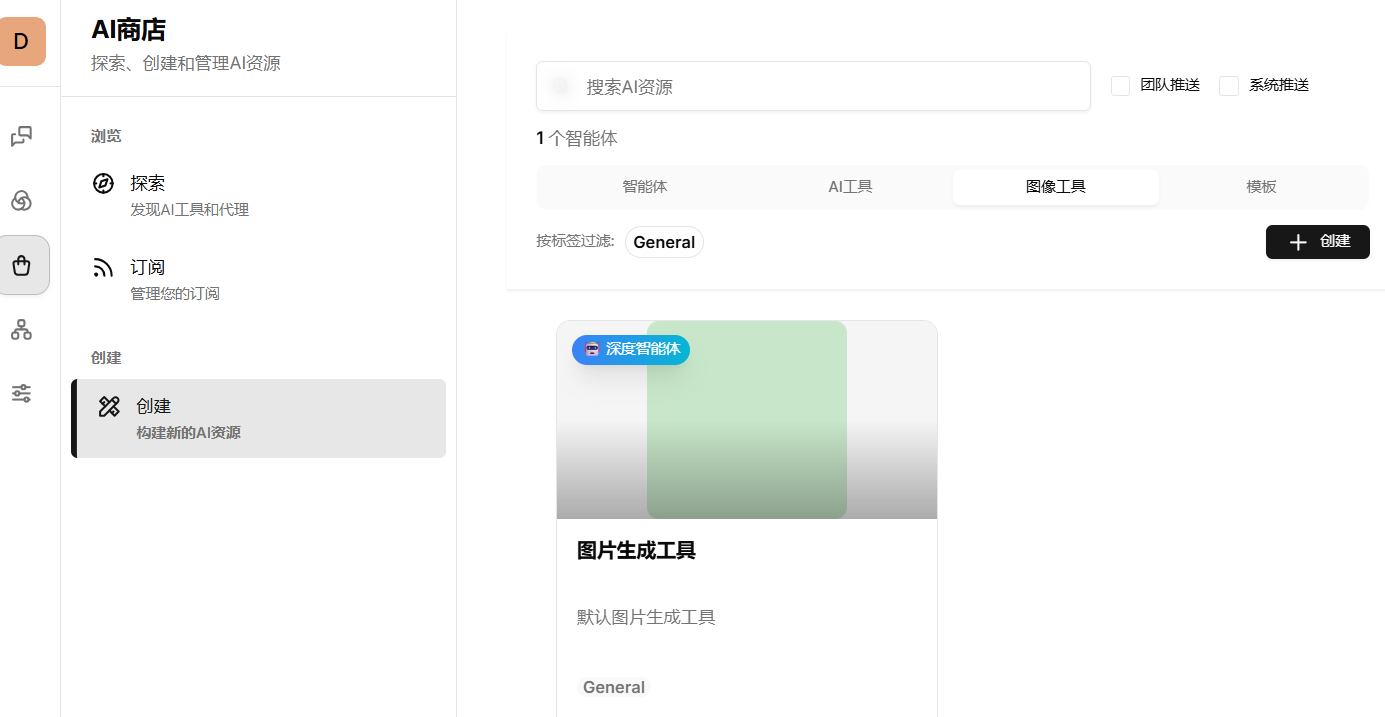Image resolution: width=1385 pixels, height=717 pixels.
Task: Open the 图片生成工具 card thumbnail
Action: 746,420
